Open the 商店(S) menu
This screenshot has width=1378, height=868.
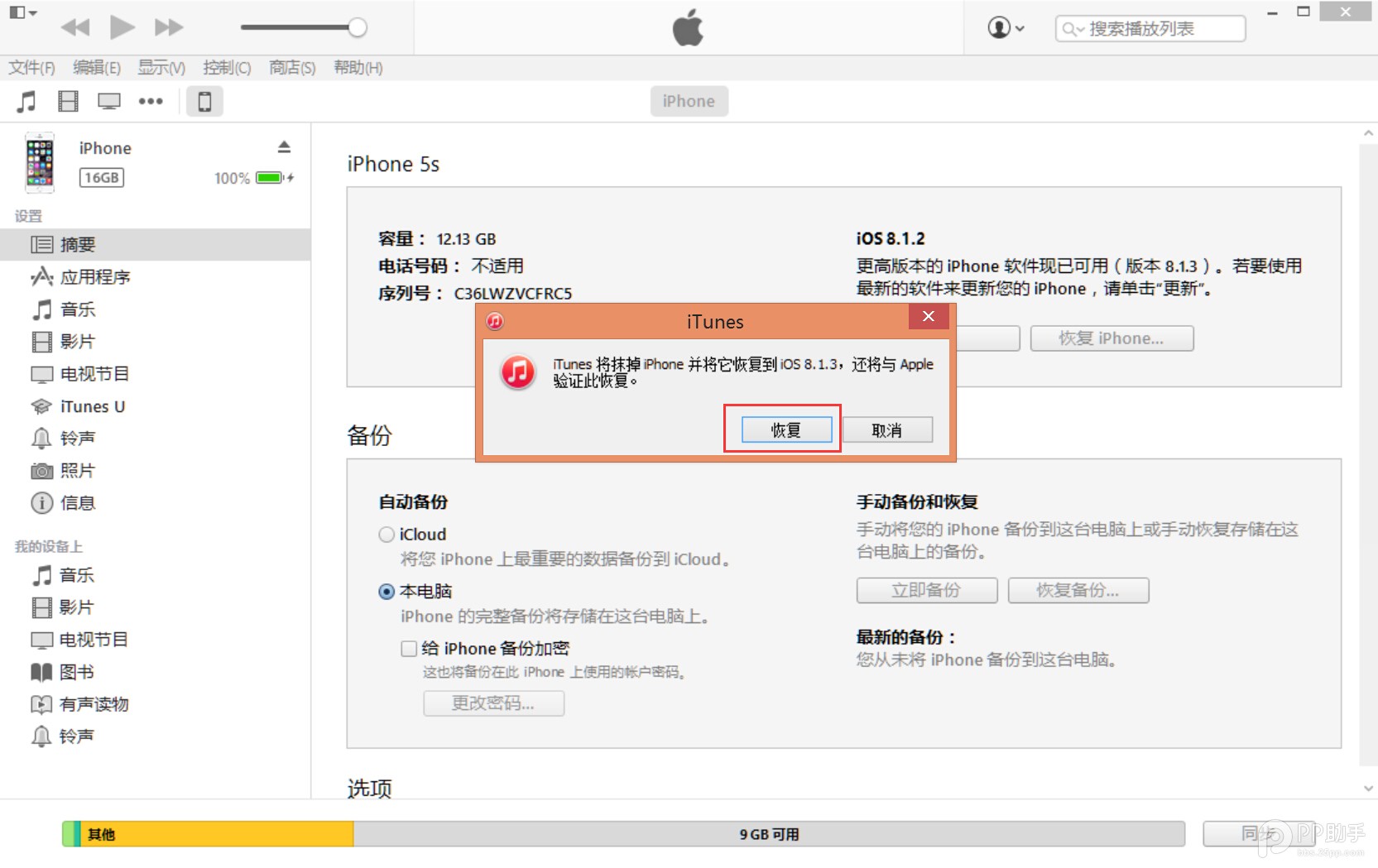(290, 68)
